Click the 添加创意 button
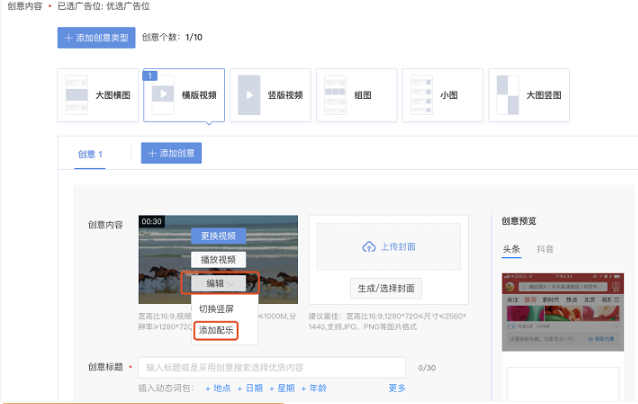This screenshot has height=404, width=638. [172, 154]
